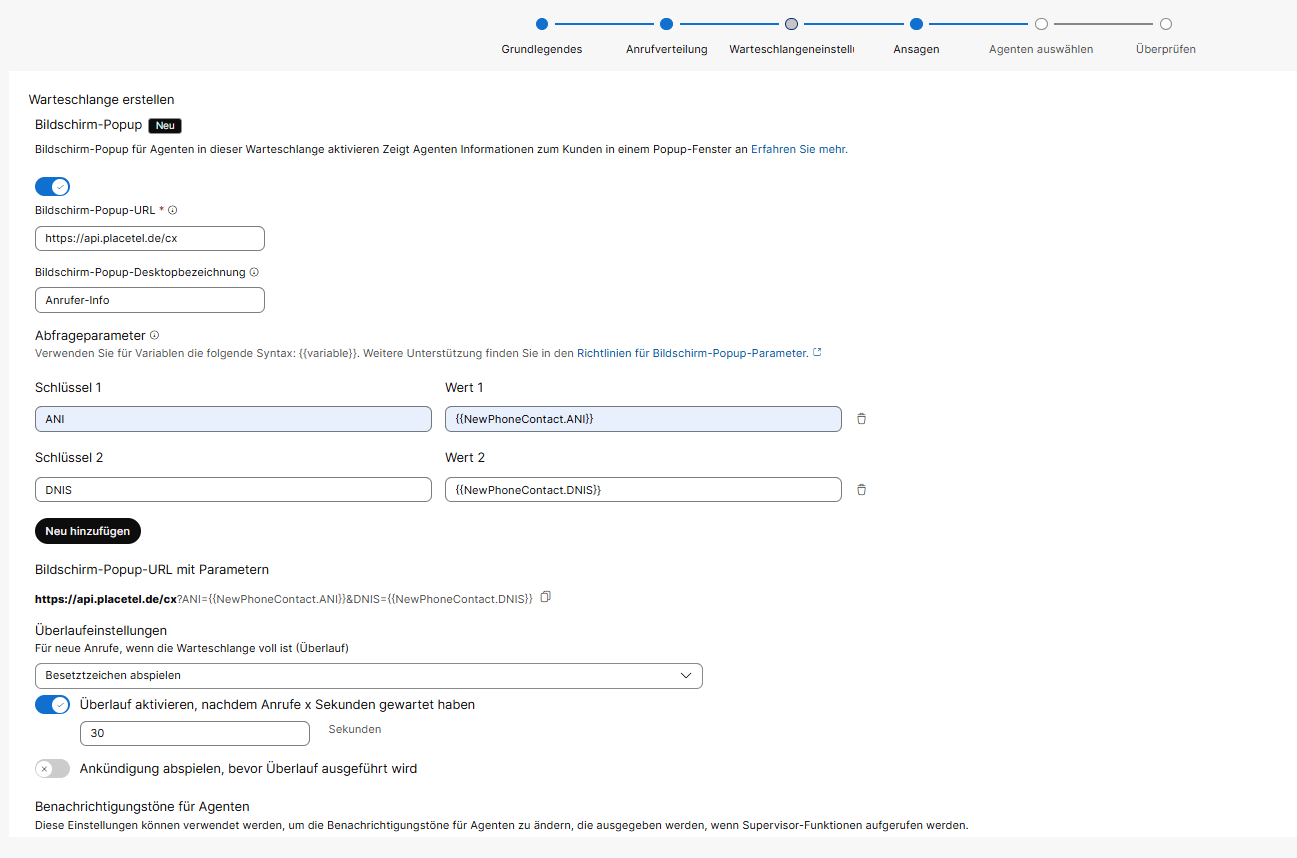
Task: Show info tooltip for Bildschirm-Popup-URL
Action: (x=173, y=210)
